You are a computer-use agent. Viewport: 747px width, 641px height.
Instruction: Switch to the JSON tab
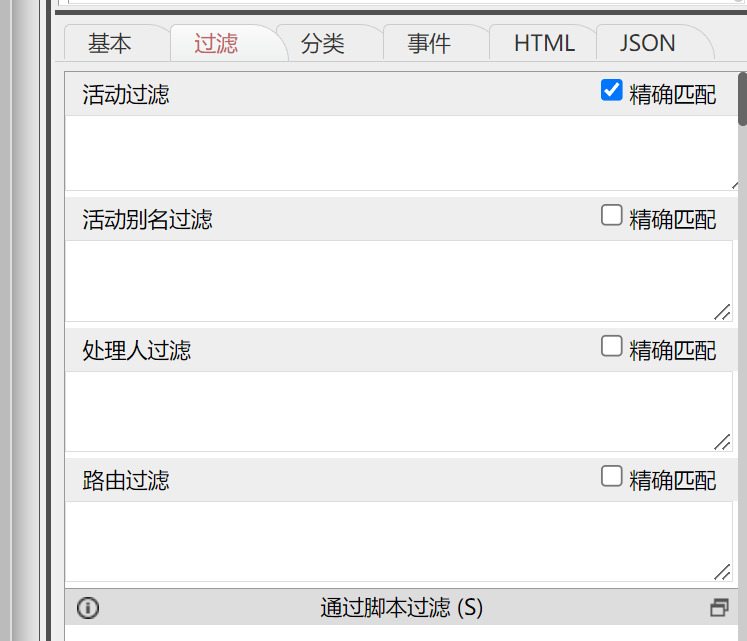[648, 44]
